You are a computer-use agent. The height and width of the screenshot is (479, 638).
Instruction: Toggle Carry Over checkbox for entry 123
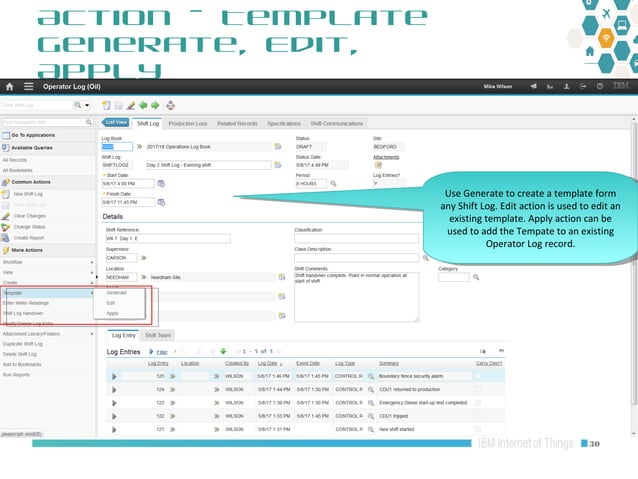[x=478, y=403]
